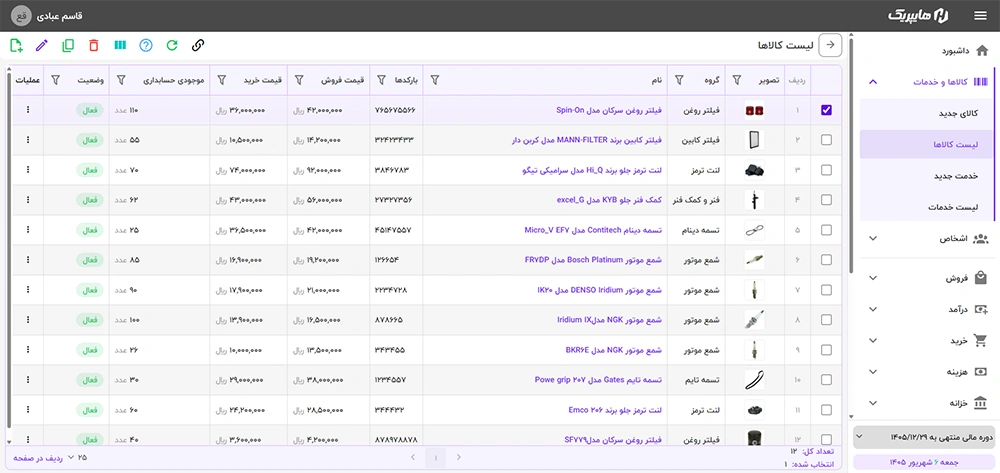Click the green refresh icon
Screen dimensions: 1000x473
pyautogui.click(x=172, y=45)
